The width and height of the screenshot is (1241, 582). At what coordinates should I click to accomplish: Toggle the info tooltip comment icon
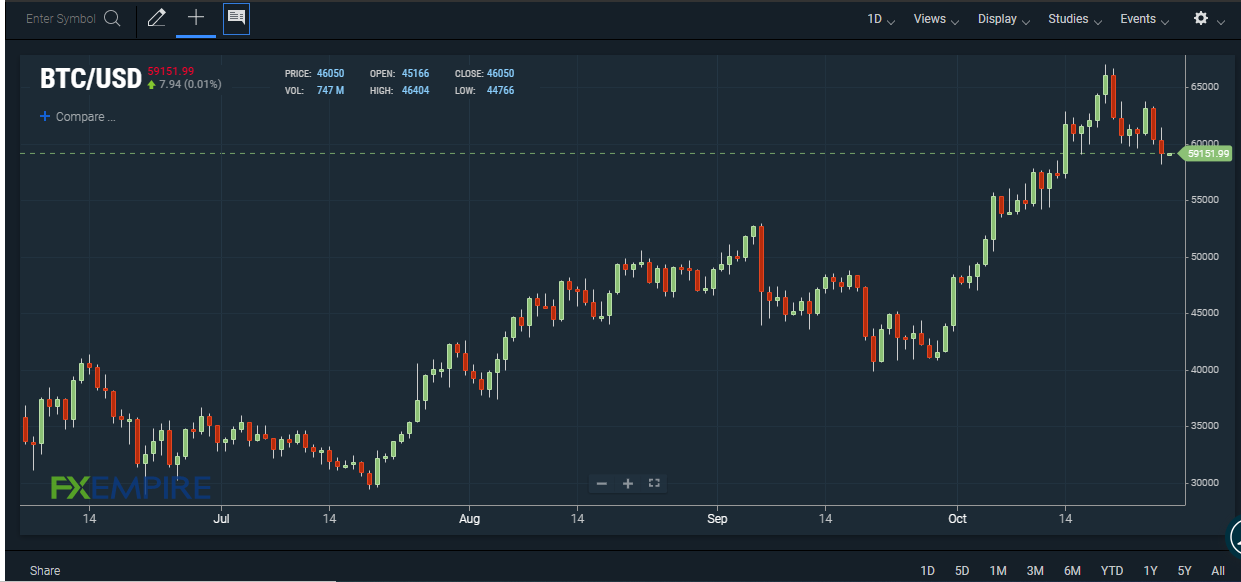click(236, 18)
